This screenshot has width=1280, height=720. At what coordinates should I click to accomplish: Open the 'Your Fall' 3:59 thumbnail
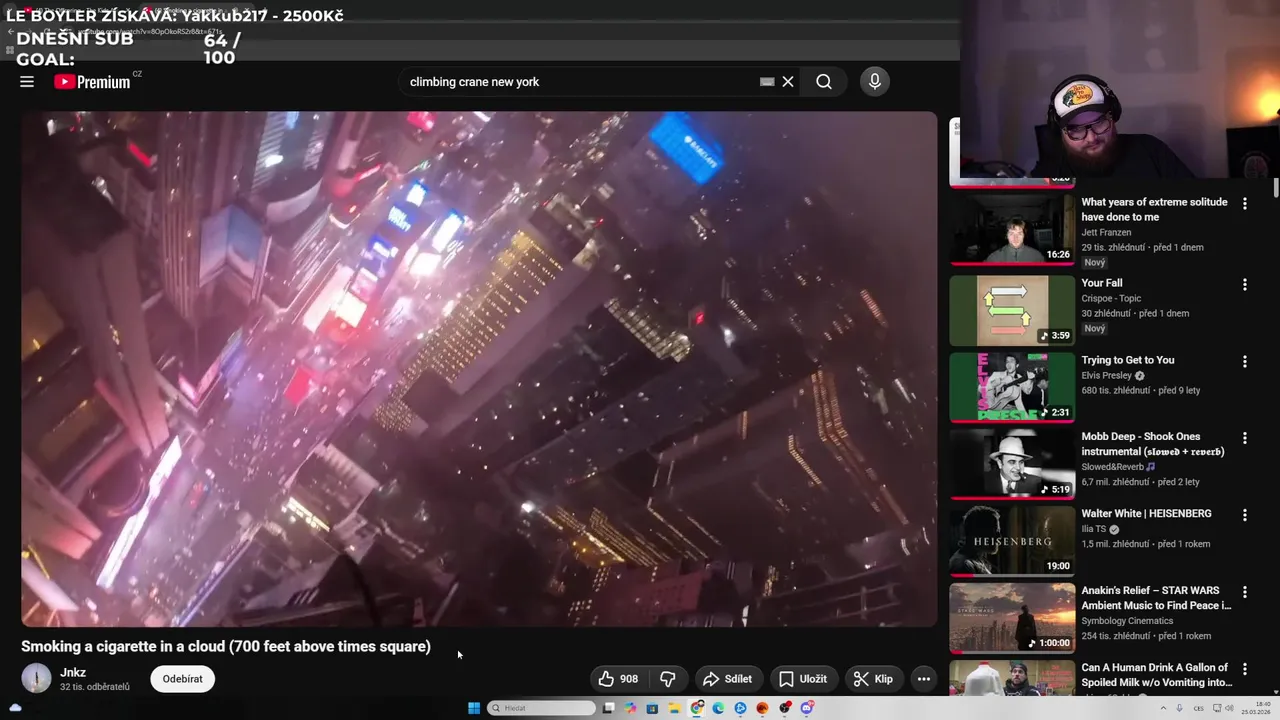click(x=1012, y=310)
